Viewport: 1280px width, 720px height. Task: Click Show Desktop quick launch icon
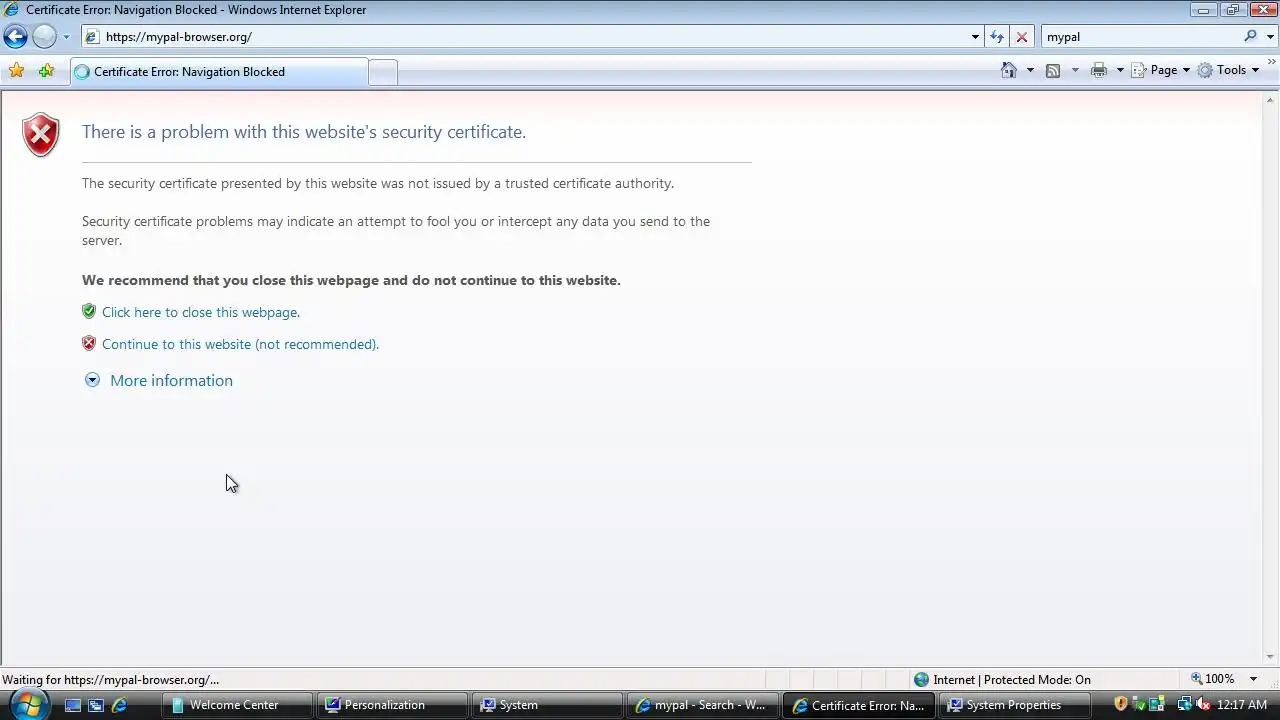73,705
